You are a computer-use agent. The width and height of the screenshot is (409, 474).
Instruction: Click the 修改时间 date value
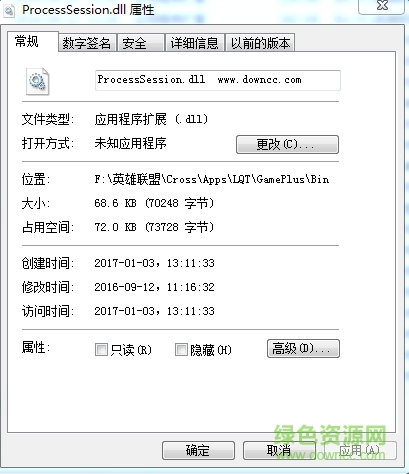coord(154,287)
